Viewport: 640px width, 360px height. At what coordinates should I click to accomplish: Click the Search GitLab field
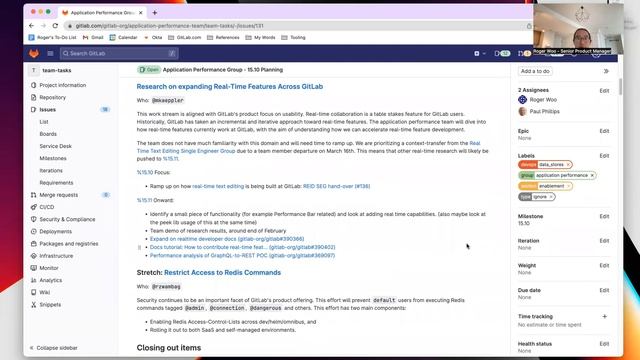coord(119,53)
